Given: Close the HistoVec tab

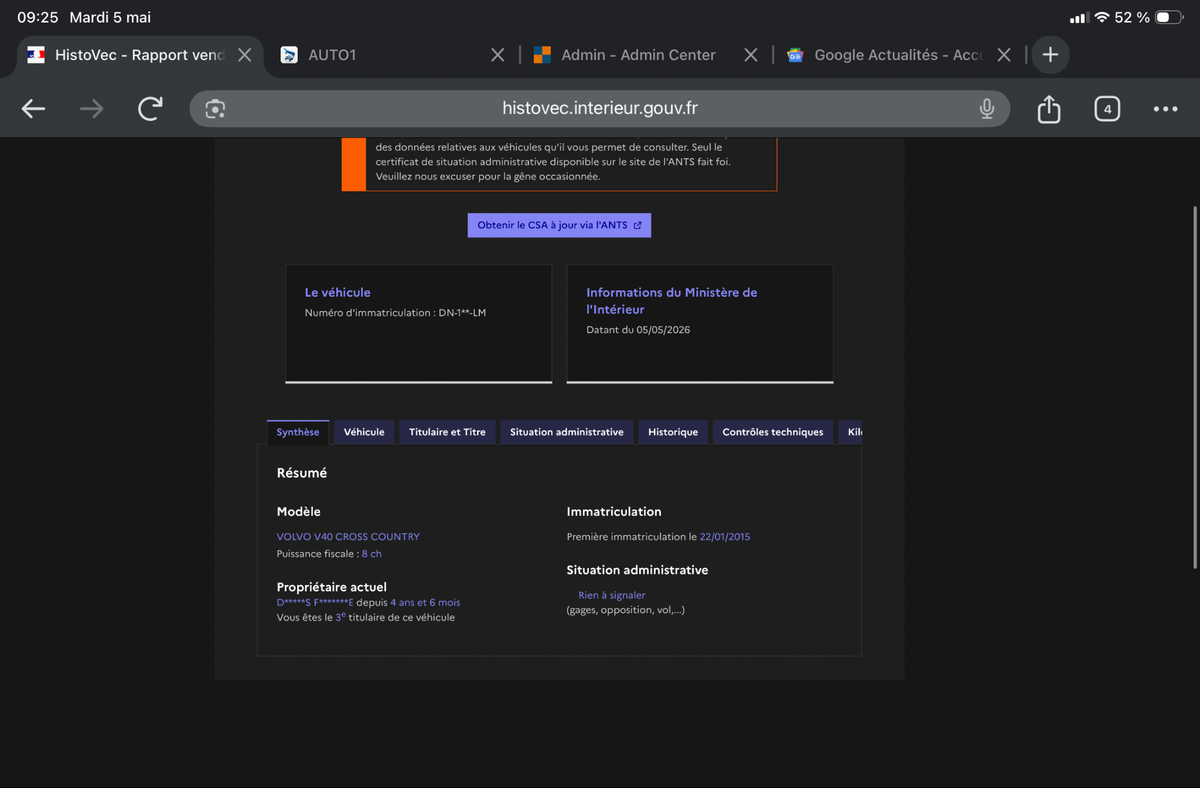Looking at the screenshot, I should [244, 55].
